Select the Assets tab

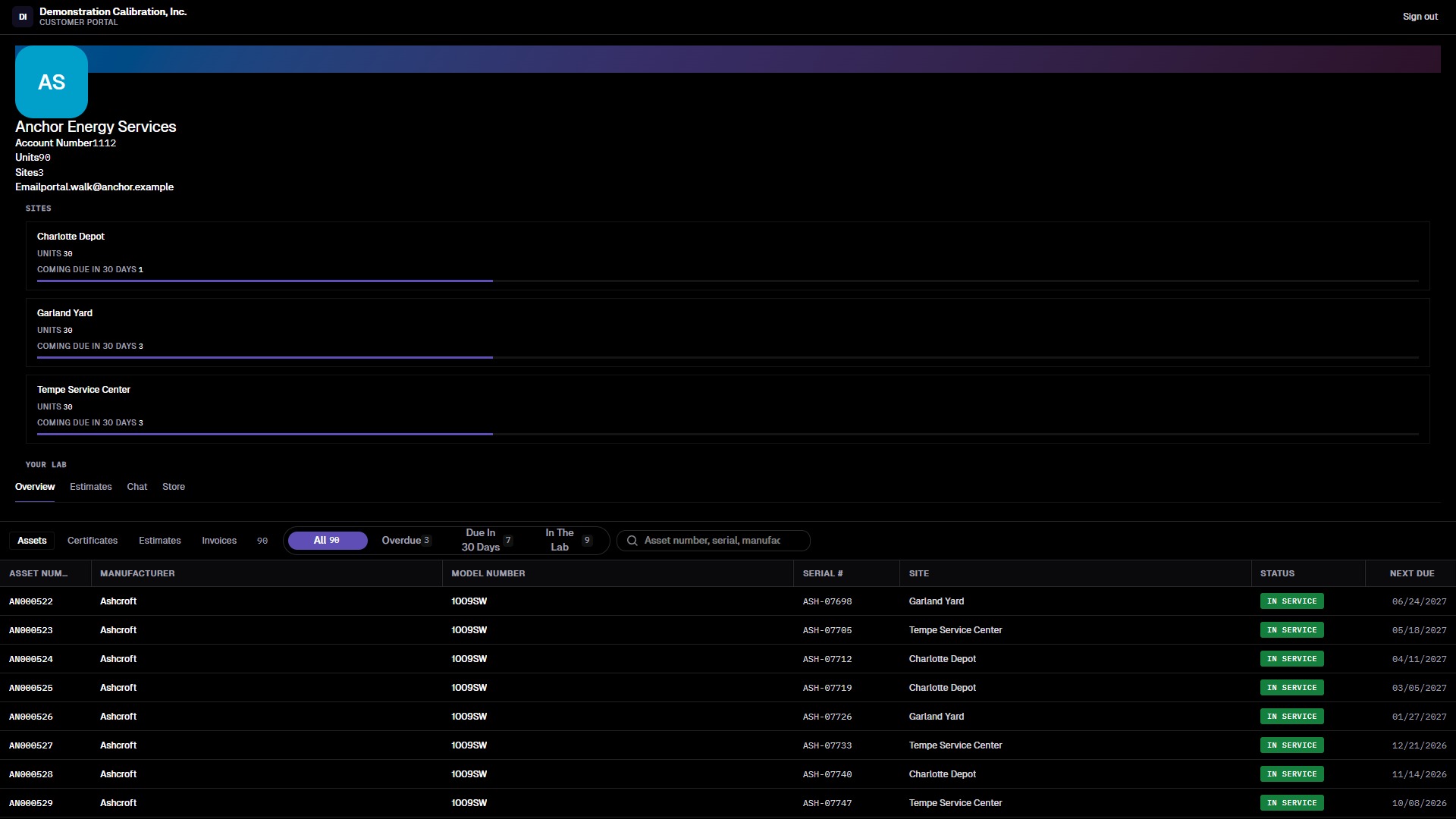click(x=32, y=541)
